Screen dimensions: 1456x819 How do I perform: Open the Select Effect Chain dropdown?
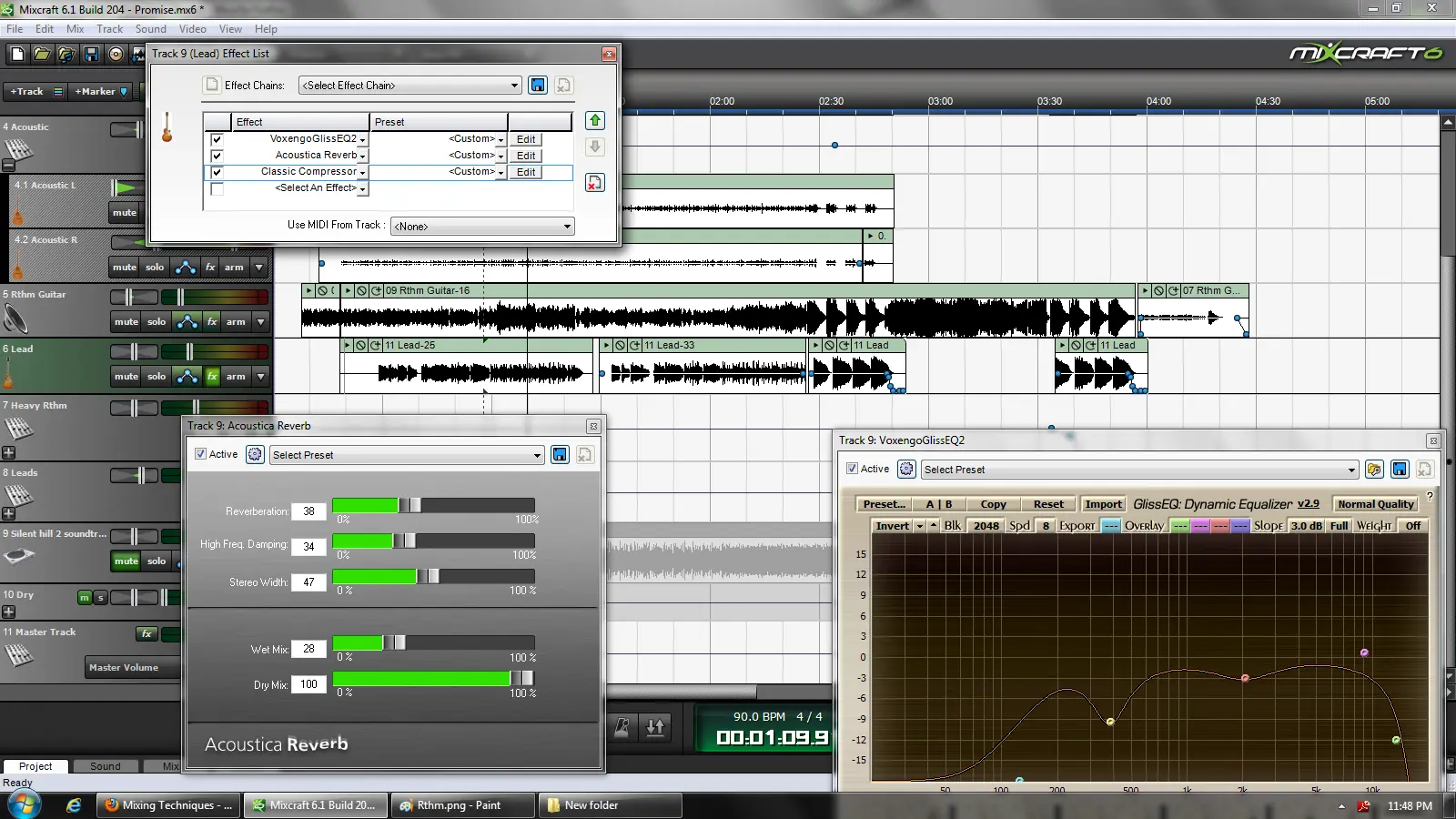(410, 86)
